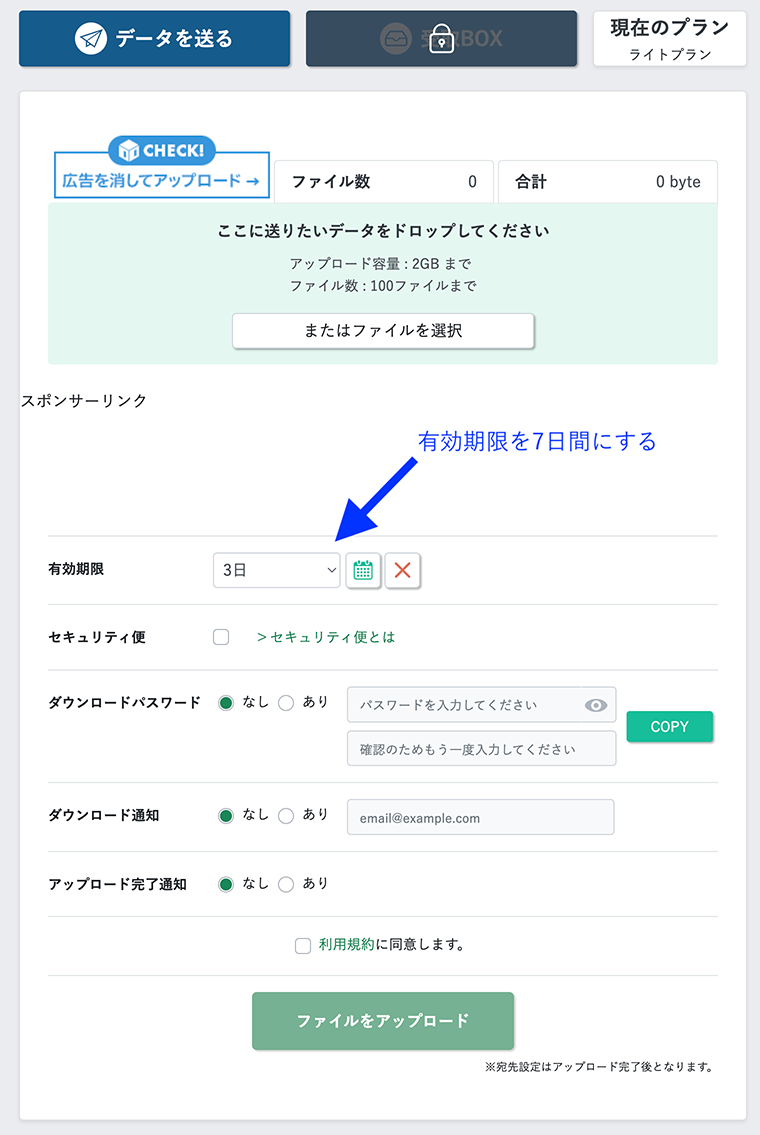
Task: Open the 有効期限 3日 dropdown
Action: tap(276, 570)
